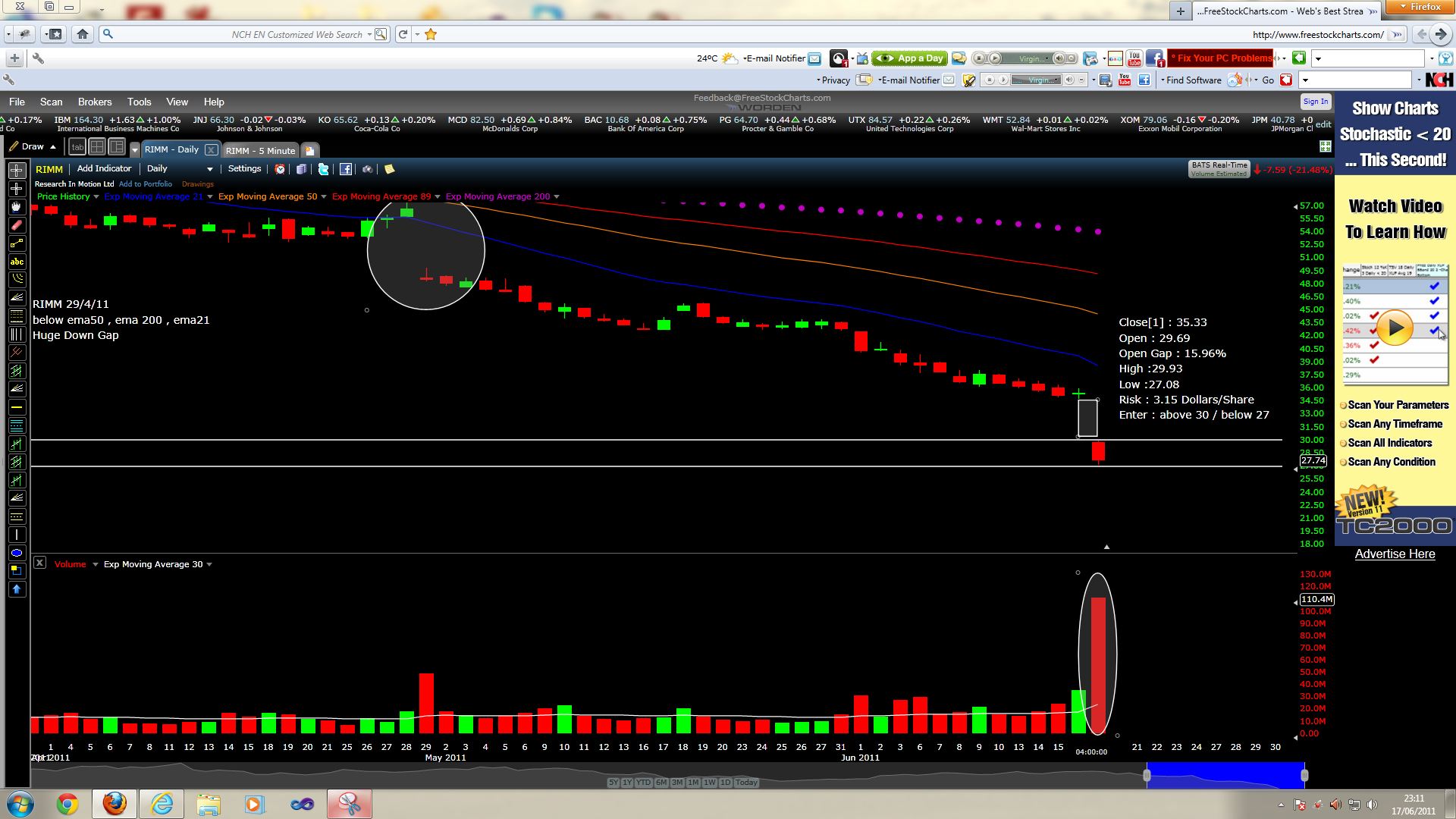Click the Windows Start button

pos(20,804)
